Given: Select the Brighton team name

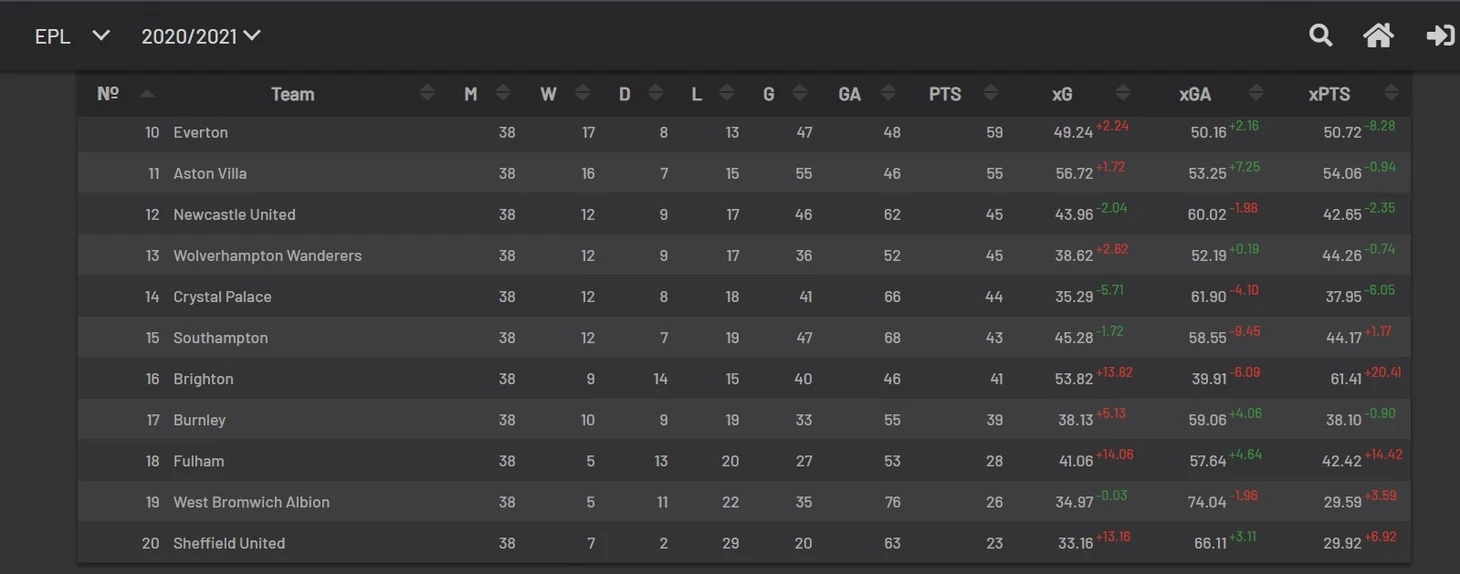Looking at the screenshot, I should (x=203, y=379).
